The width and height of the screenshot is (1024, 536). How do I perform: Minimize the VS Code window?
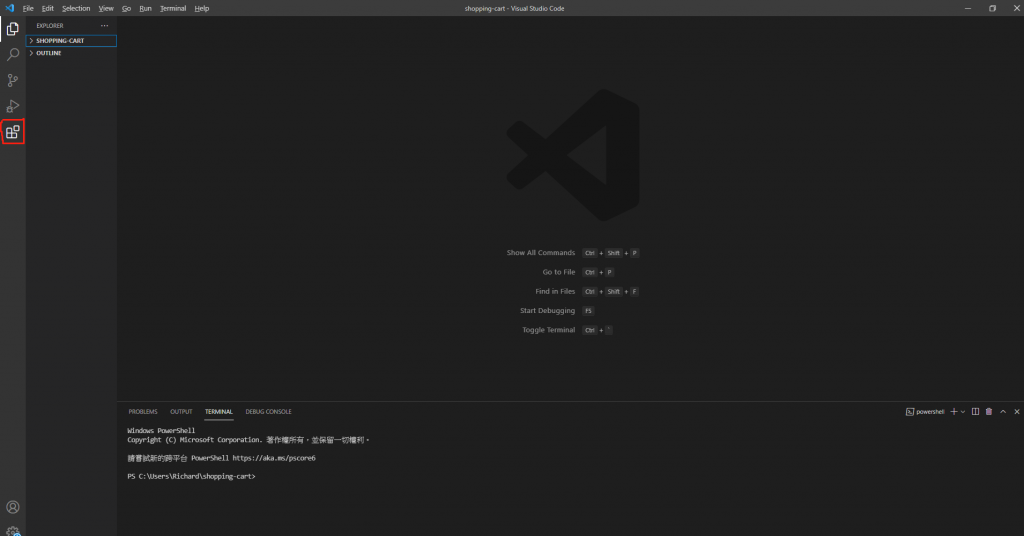968,8
